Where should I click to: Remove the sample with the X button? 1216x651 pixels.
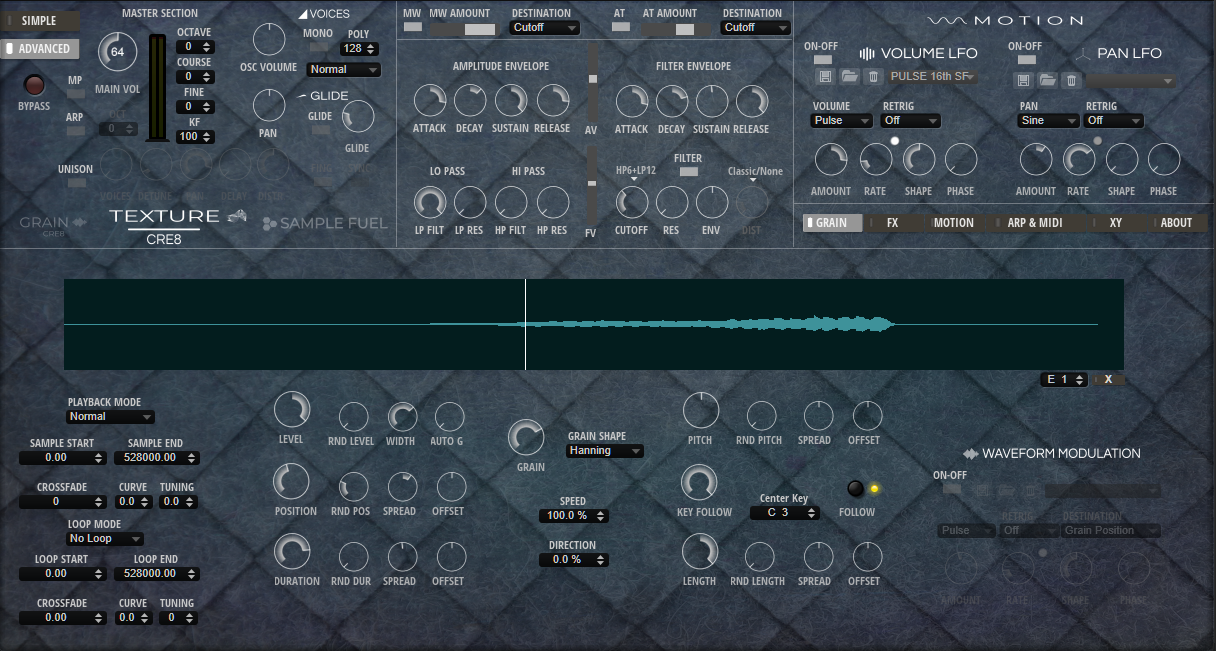(x=1108, y=380)
